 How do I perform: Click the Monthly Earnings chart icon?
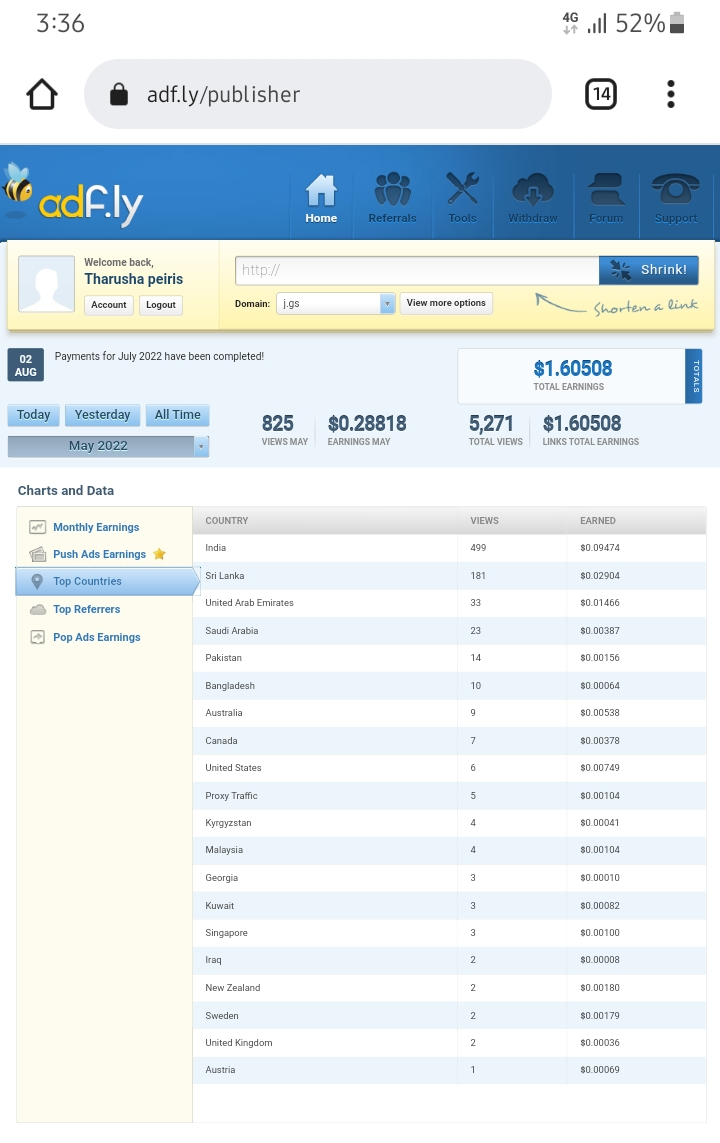click(x=37, y=527)
